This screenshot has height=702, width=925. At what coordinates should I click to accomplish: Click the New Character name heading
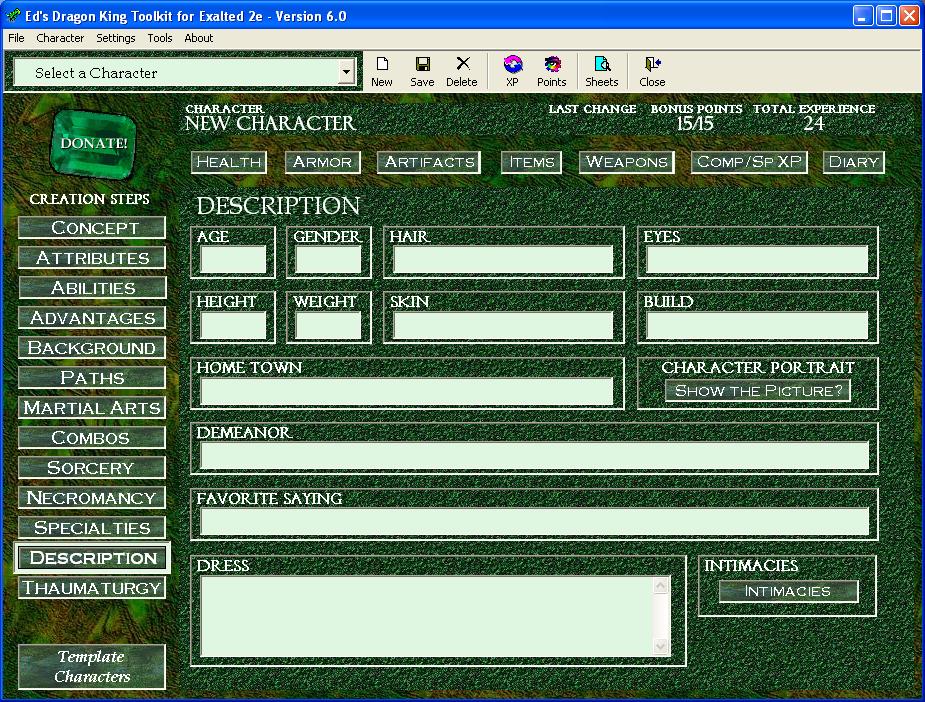click(x=270, y=123)
